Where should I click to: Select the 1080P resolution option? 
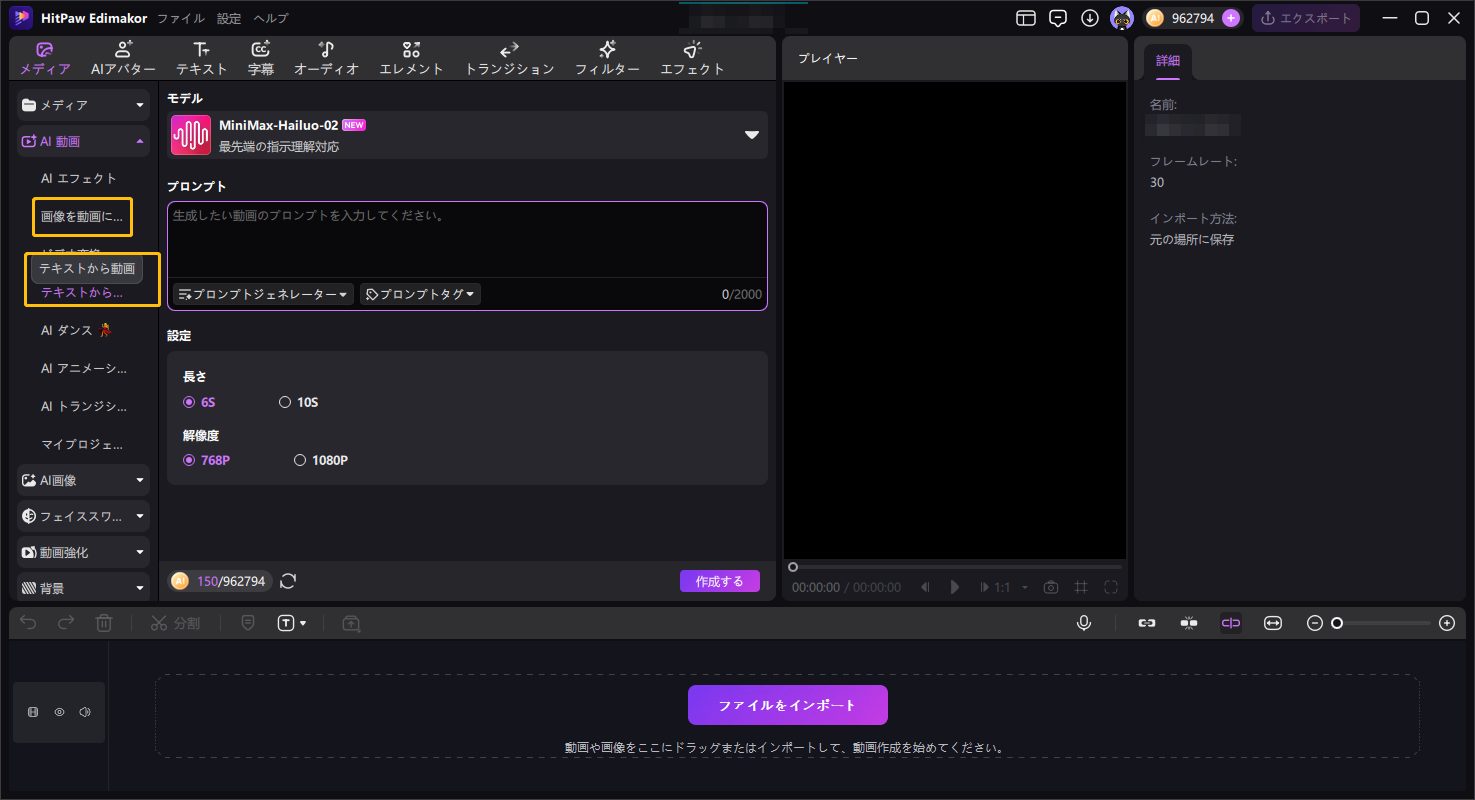[x=299, y=459]
